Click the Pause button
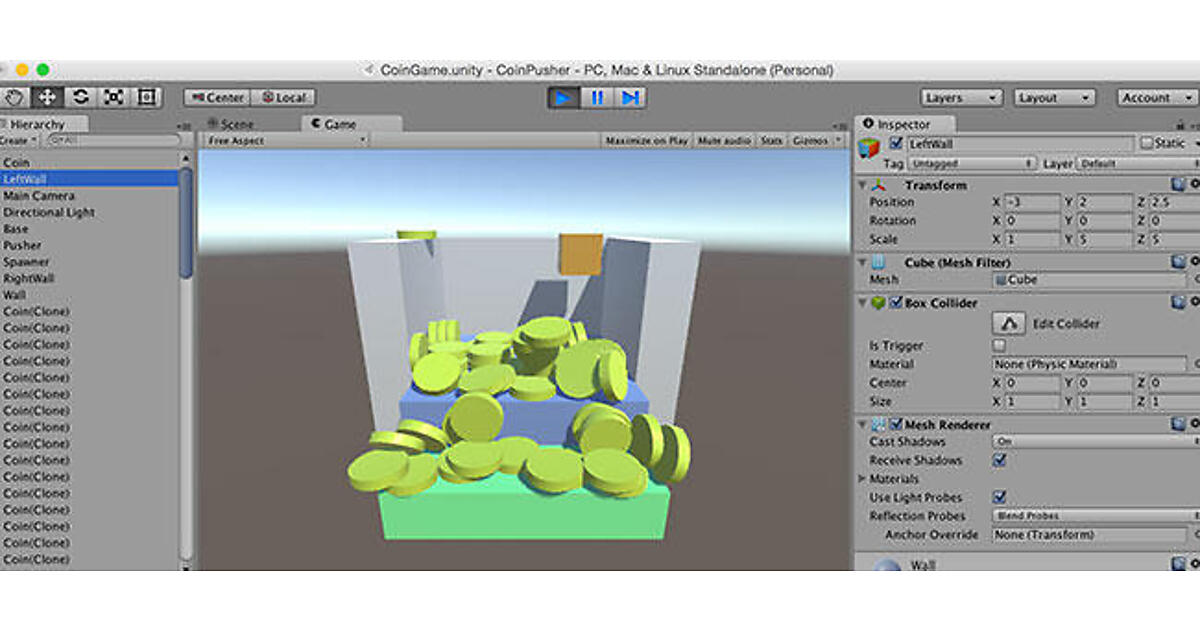Screen dimensions: 1200x630 click(x=597, y=98)
